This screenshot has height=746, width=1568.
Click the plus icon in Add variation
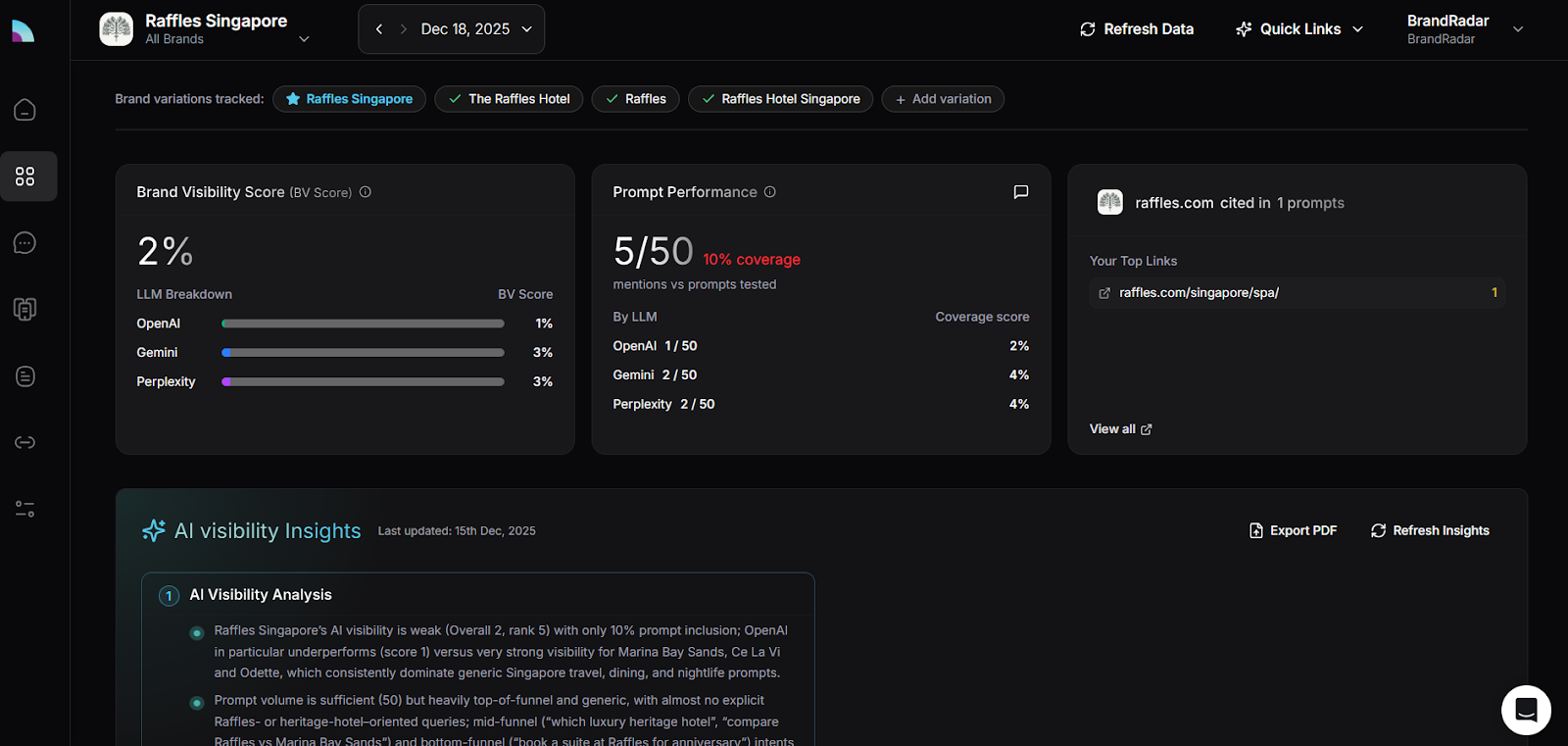click(901, 100)
